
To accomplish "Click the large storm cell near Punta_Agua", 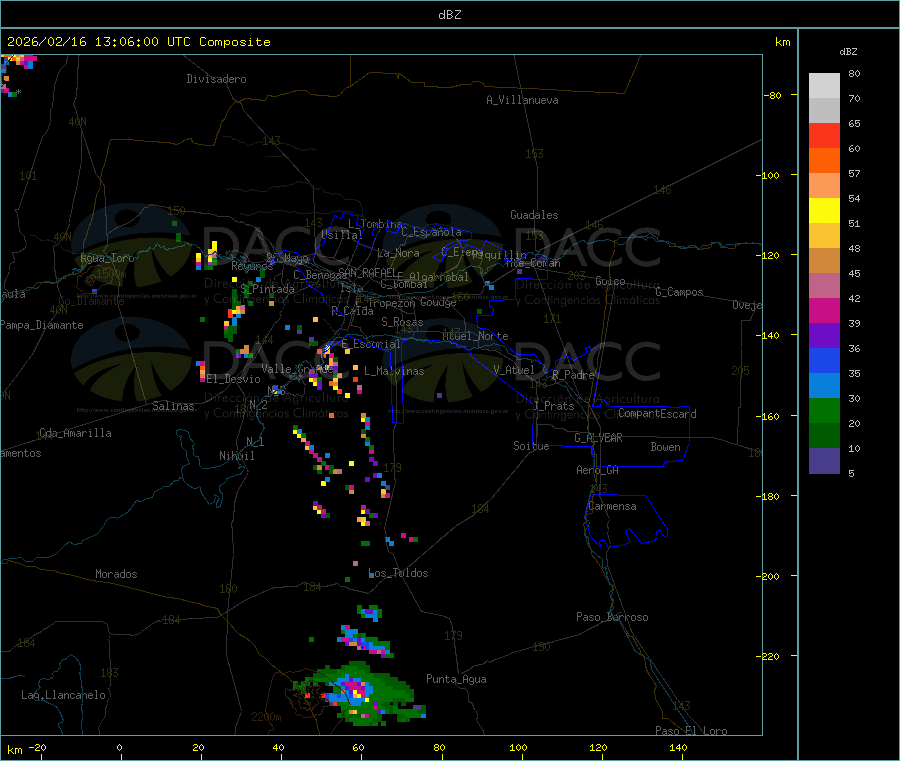I will [359, 692].
